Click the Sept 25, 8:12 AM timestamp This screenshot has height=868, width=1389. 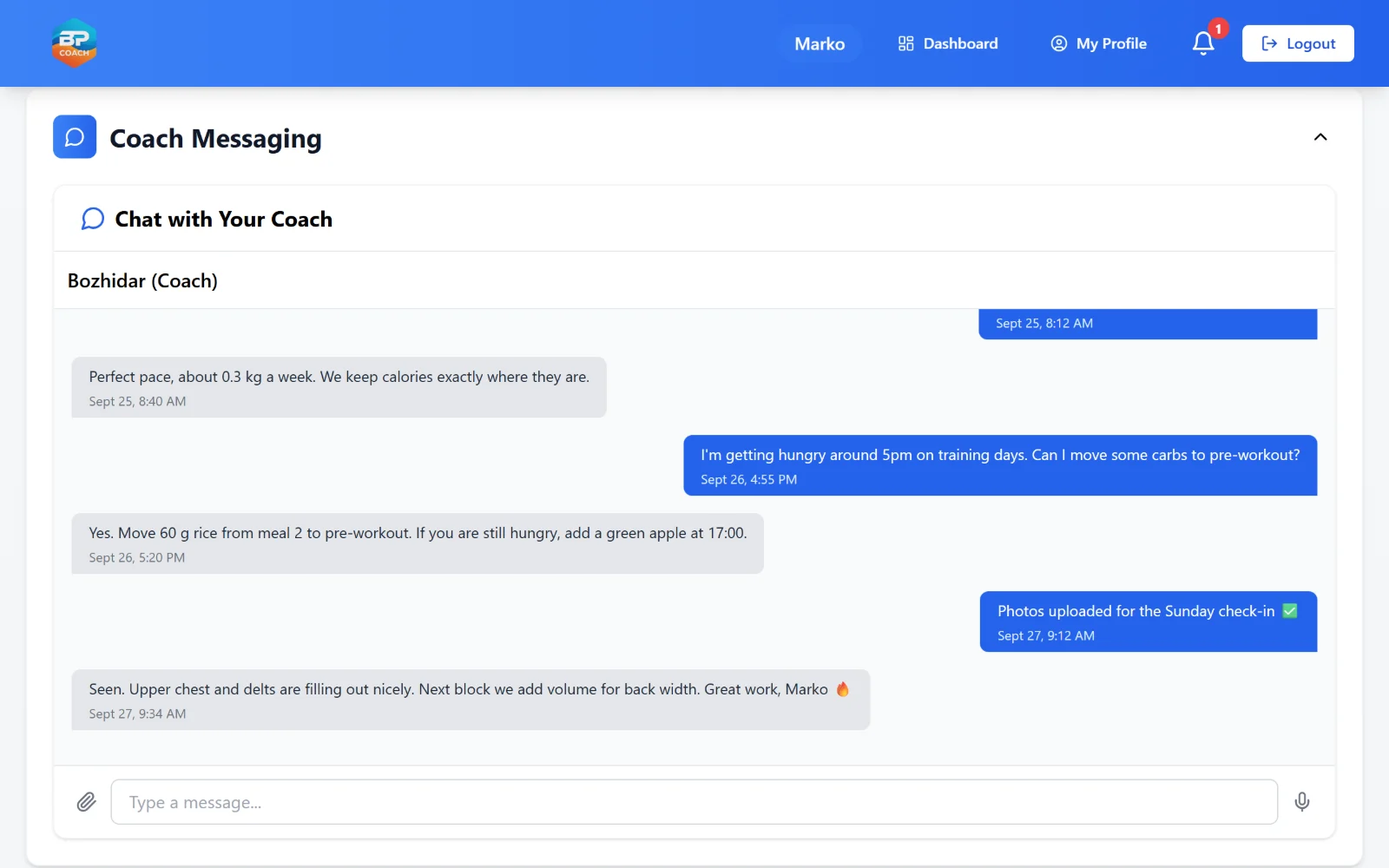point(1044,323)
